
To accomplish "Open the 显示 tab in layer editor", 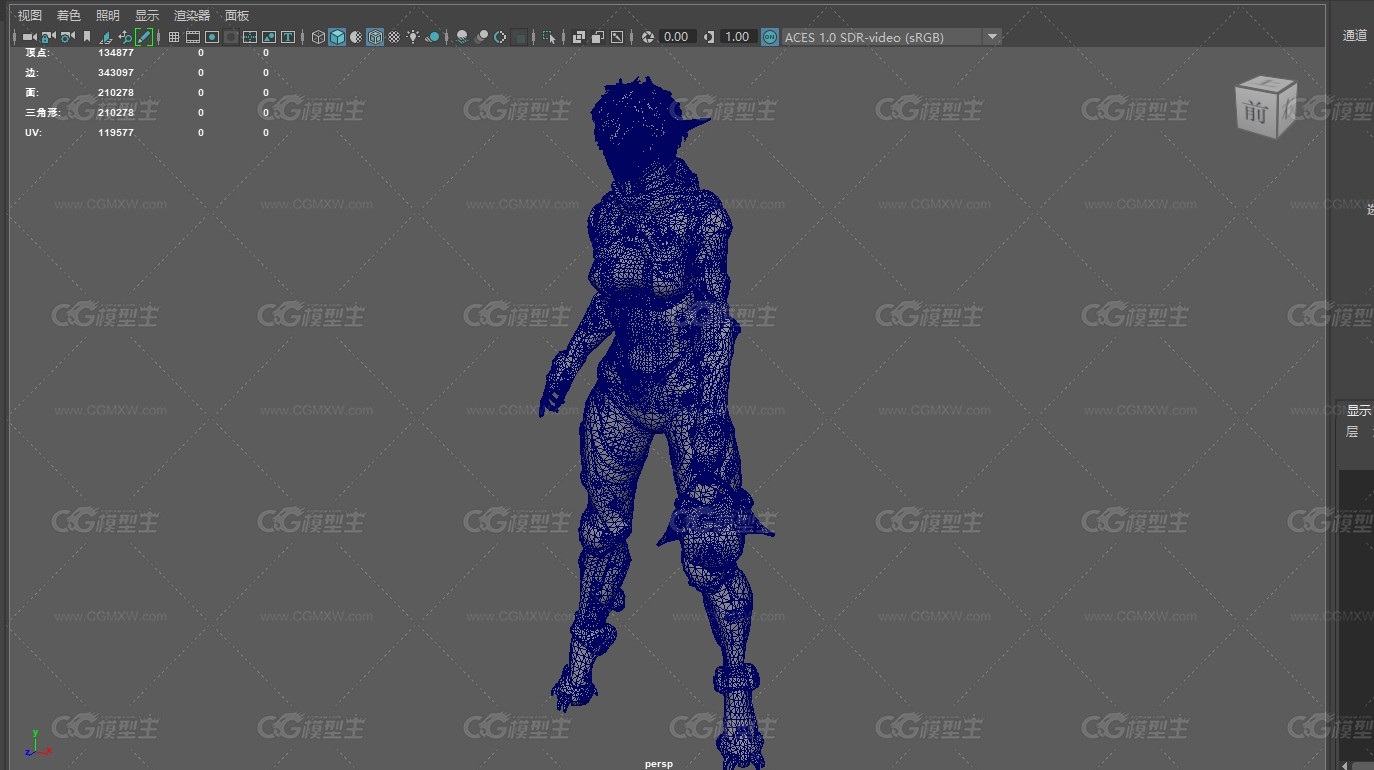I will tap(1358, 411).
